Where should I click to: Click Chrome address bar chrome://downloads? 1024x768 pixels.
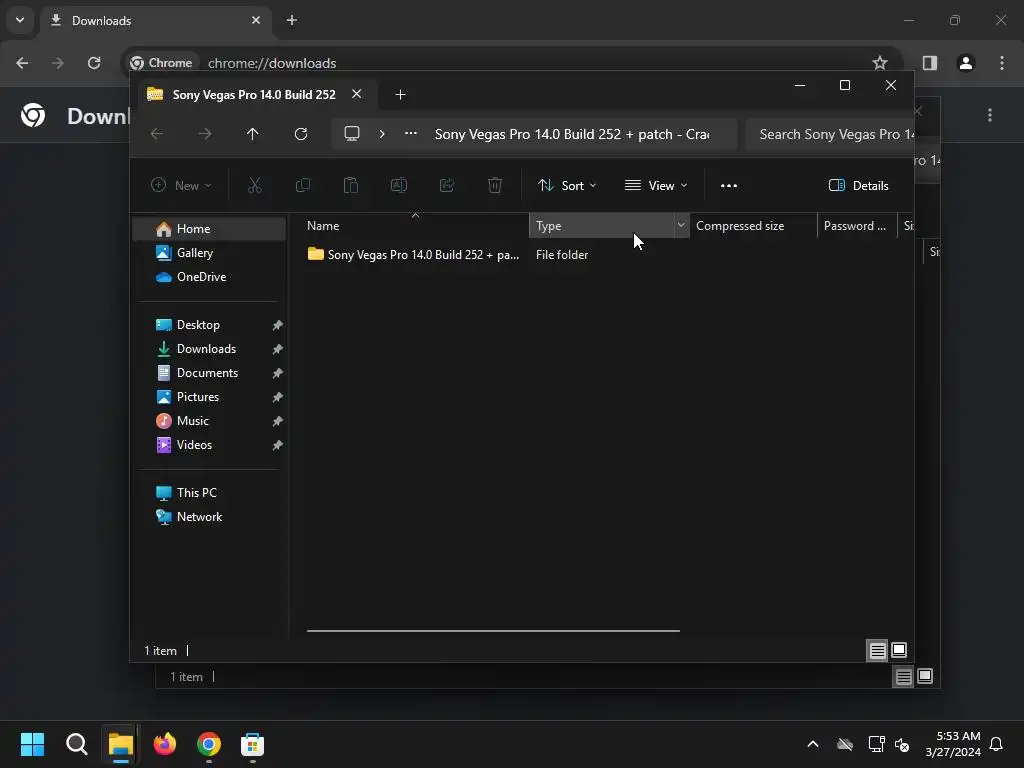(272, 63)
